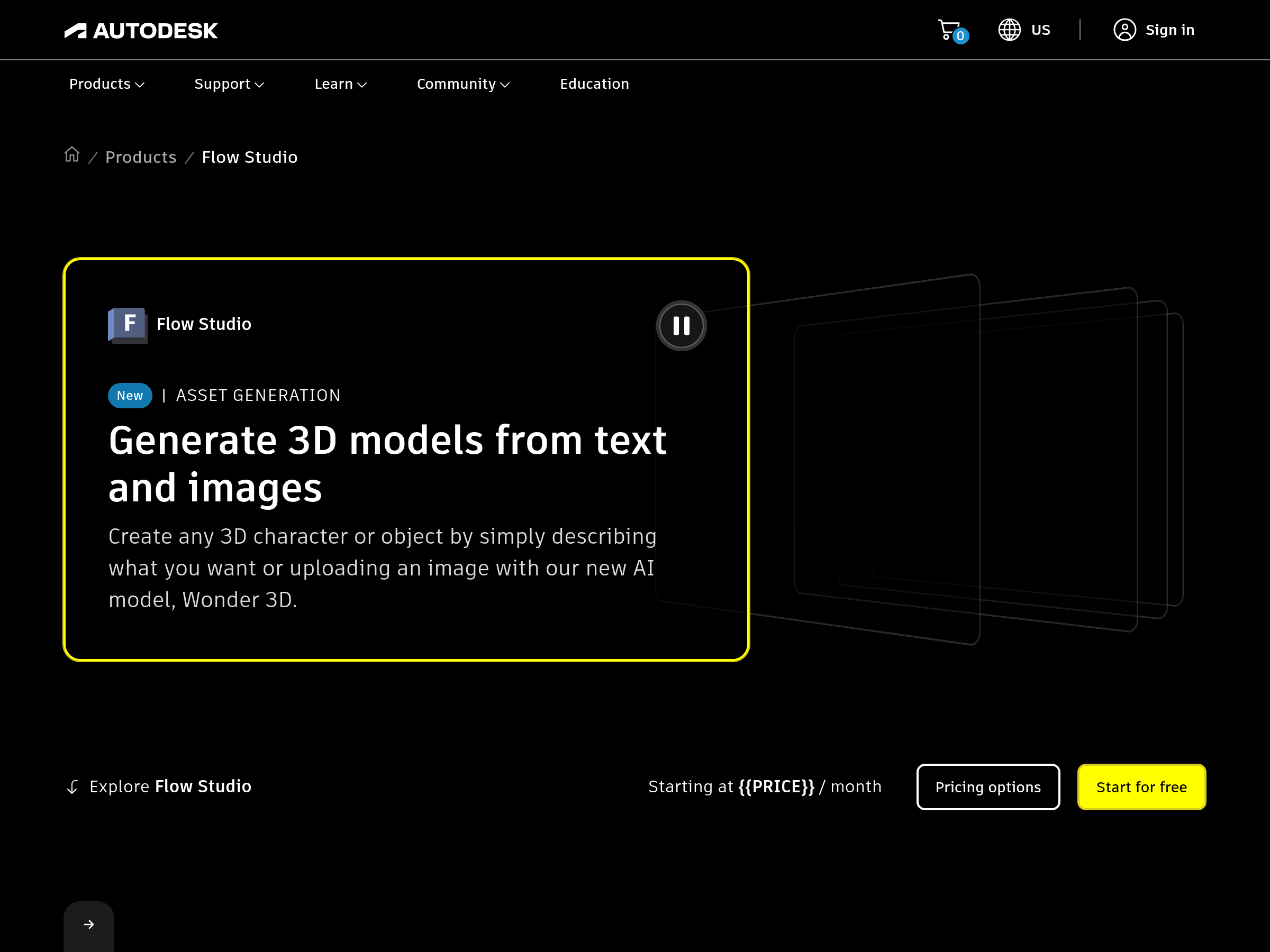Click the yellow Start for free button
The width and height of the screenshot is (1270, 952).
point(1141,787)
